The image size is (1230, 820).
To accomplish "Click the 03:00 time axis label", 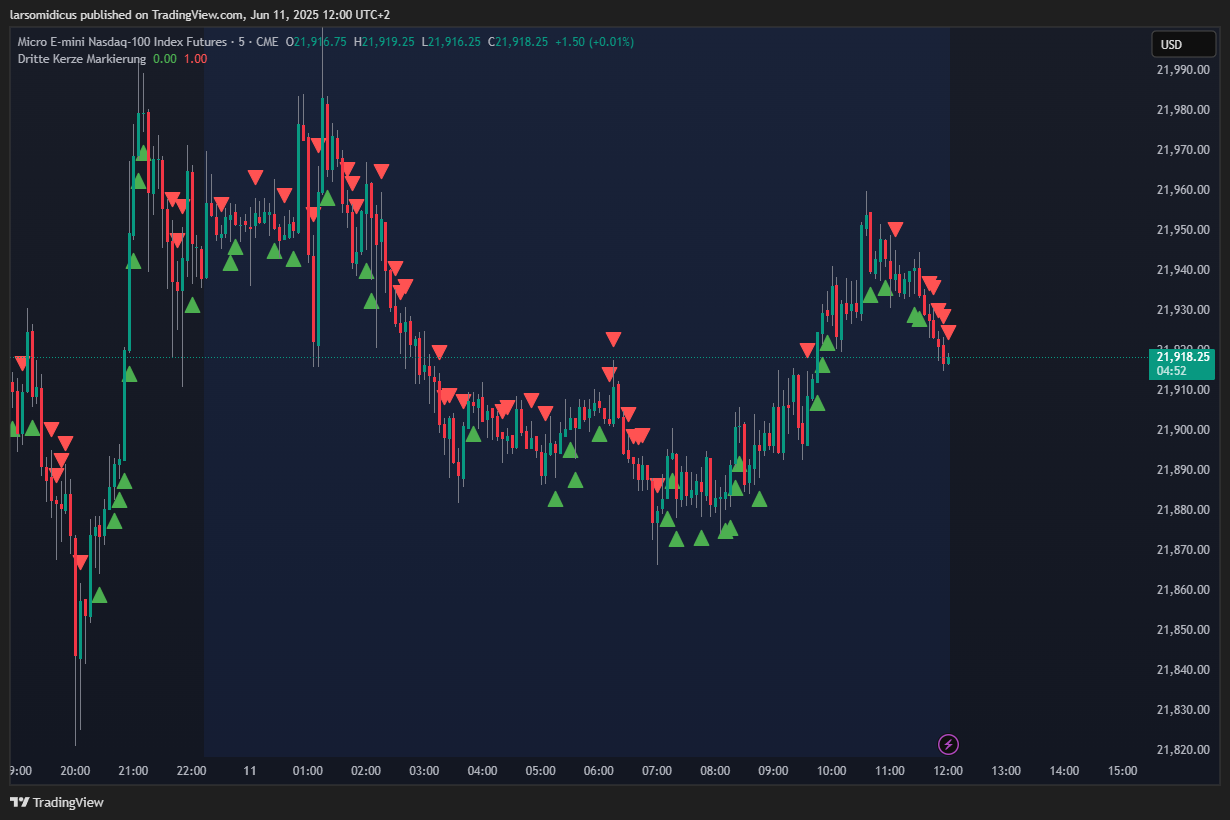I will click(424, 771).
